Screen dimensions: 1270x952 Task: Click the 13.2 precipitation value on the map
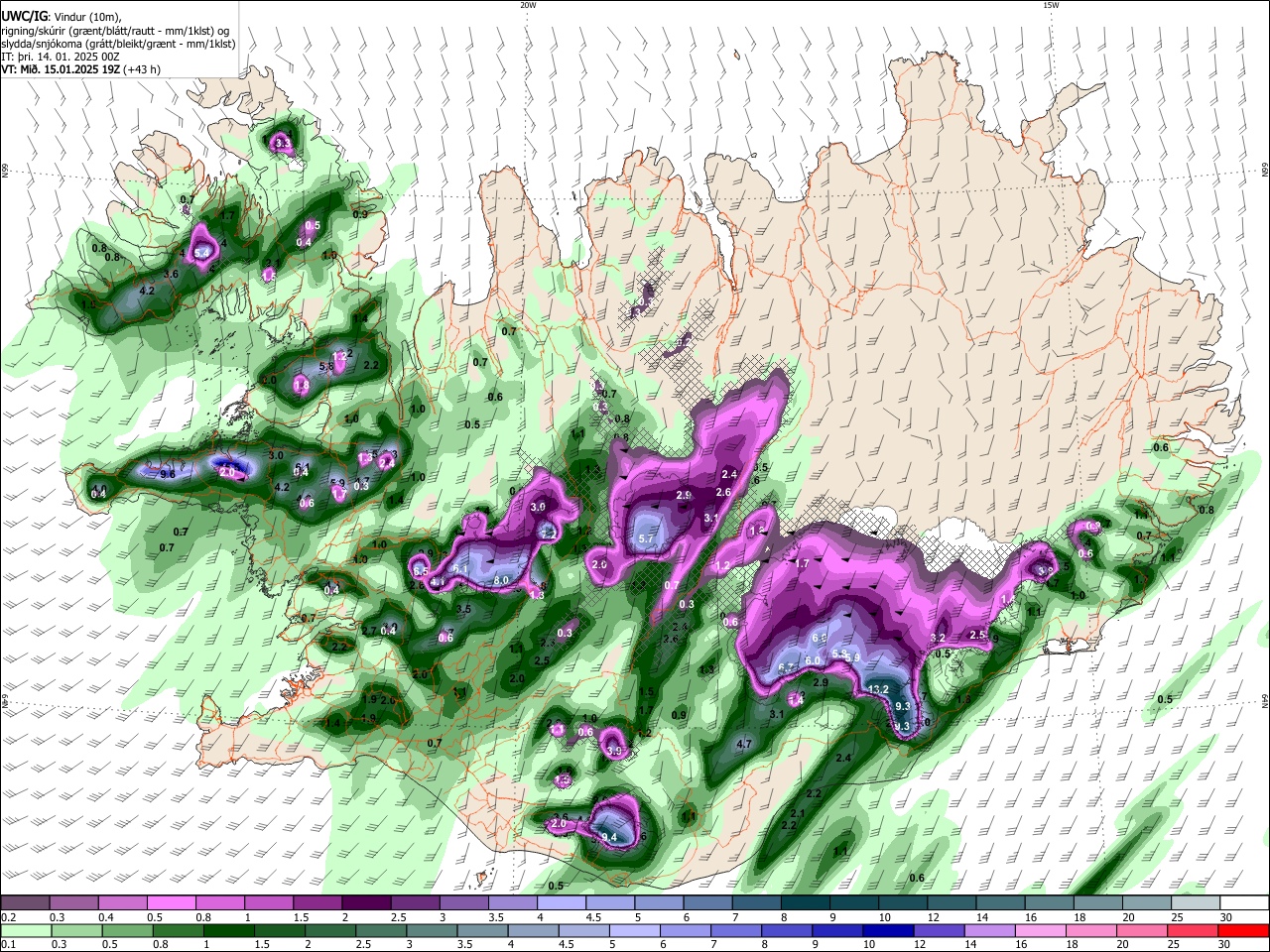(878, 689)
